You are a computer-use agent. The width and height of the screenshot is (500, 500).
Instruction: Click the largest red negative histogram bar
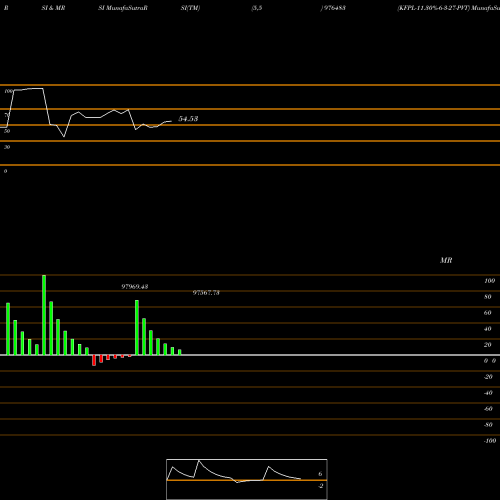94,360
